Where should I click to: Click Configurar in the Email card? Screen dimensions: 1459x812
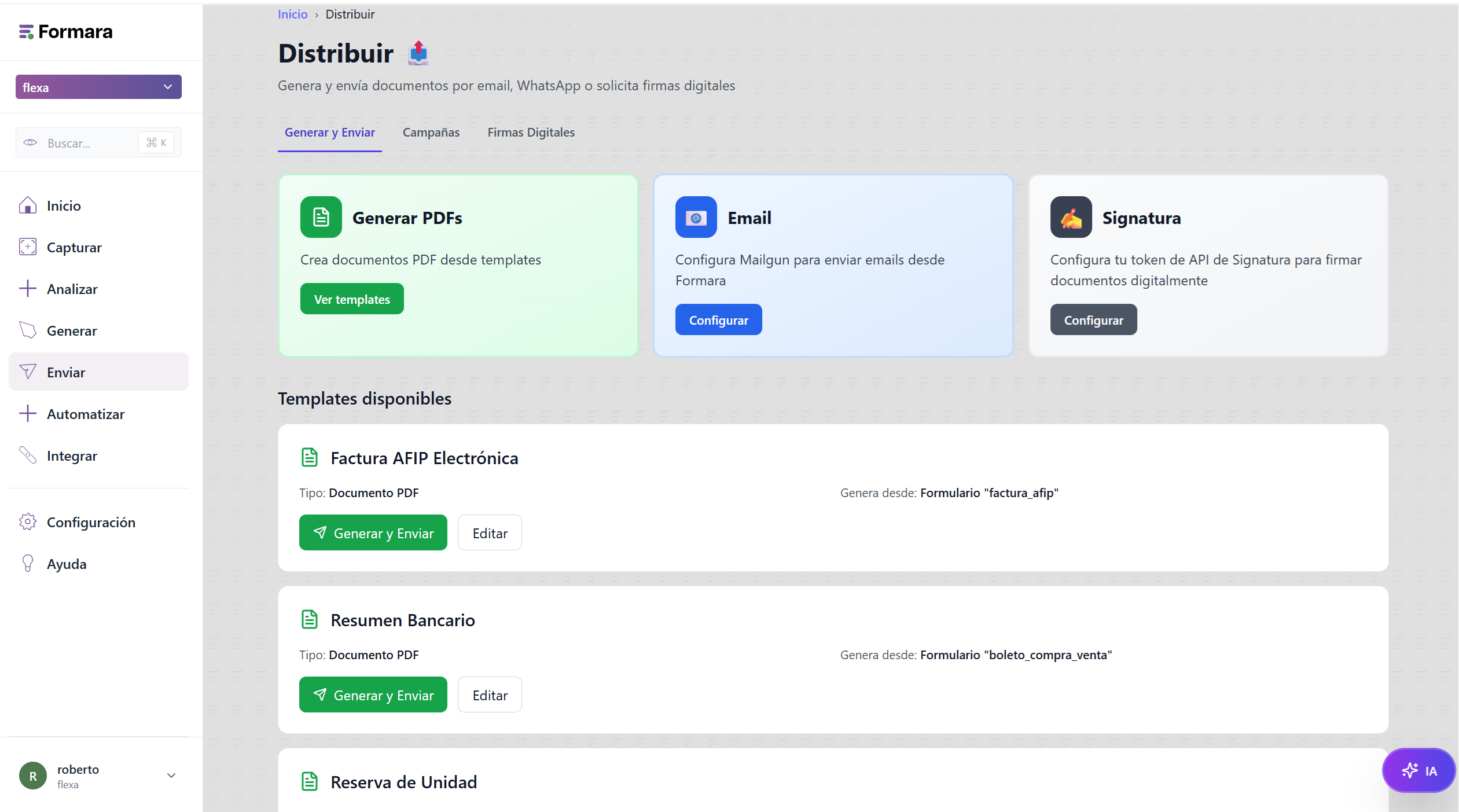pyautogui.click(x=718, y=320)
